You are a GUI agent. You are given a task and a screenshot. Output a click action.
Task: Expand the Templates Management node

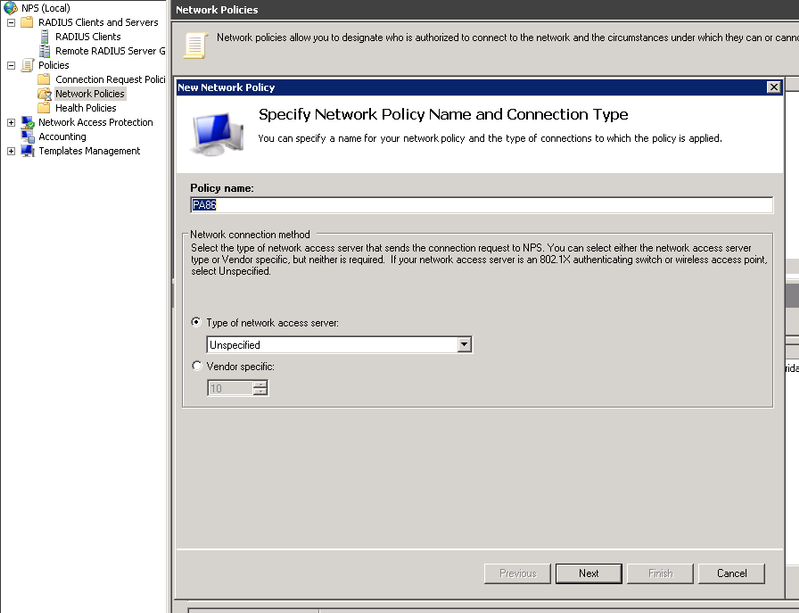[x=11, y=151]
